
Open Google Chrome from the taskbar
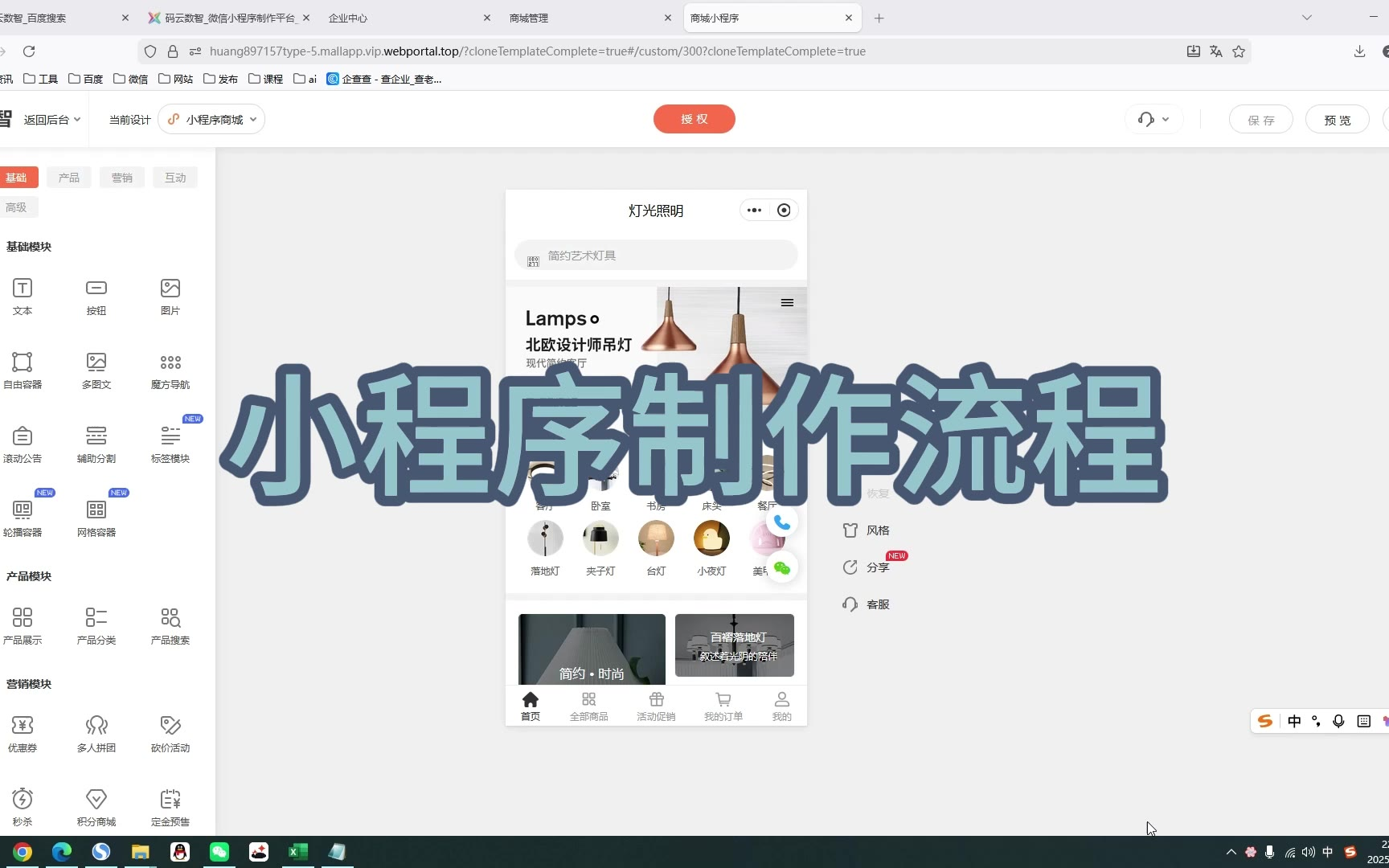point(23,852)
